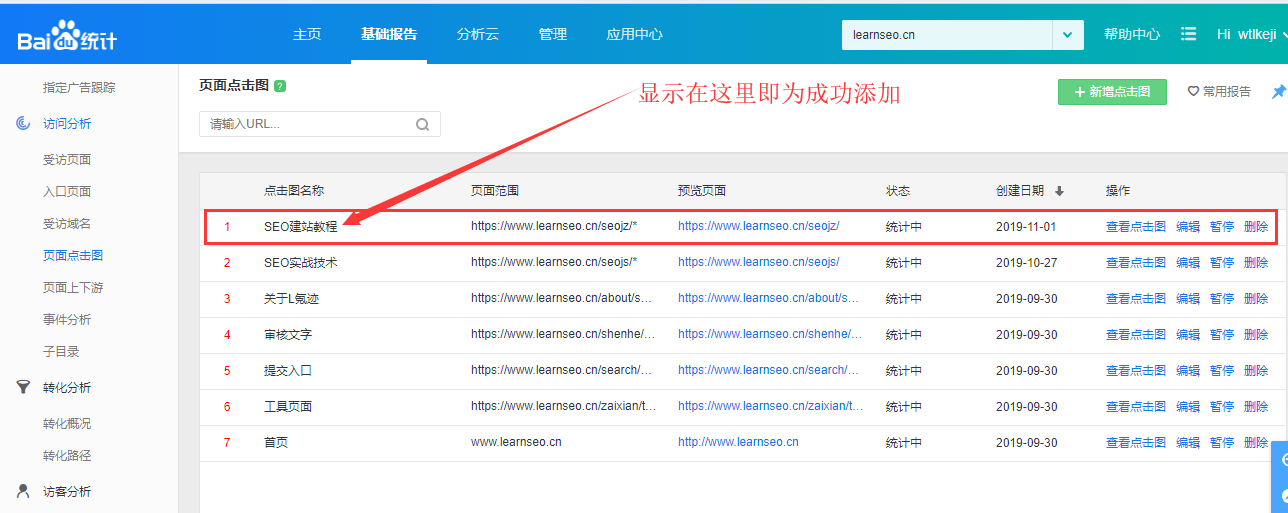The height and width of the screenshot is (513, 1288).
Task: Click the 访客分析 person icon
Action: (x=23, y=491)
